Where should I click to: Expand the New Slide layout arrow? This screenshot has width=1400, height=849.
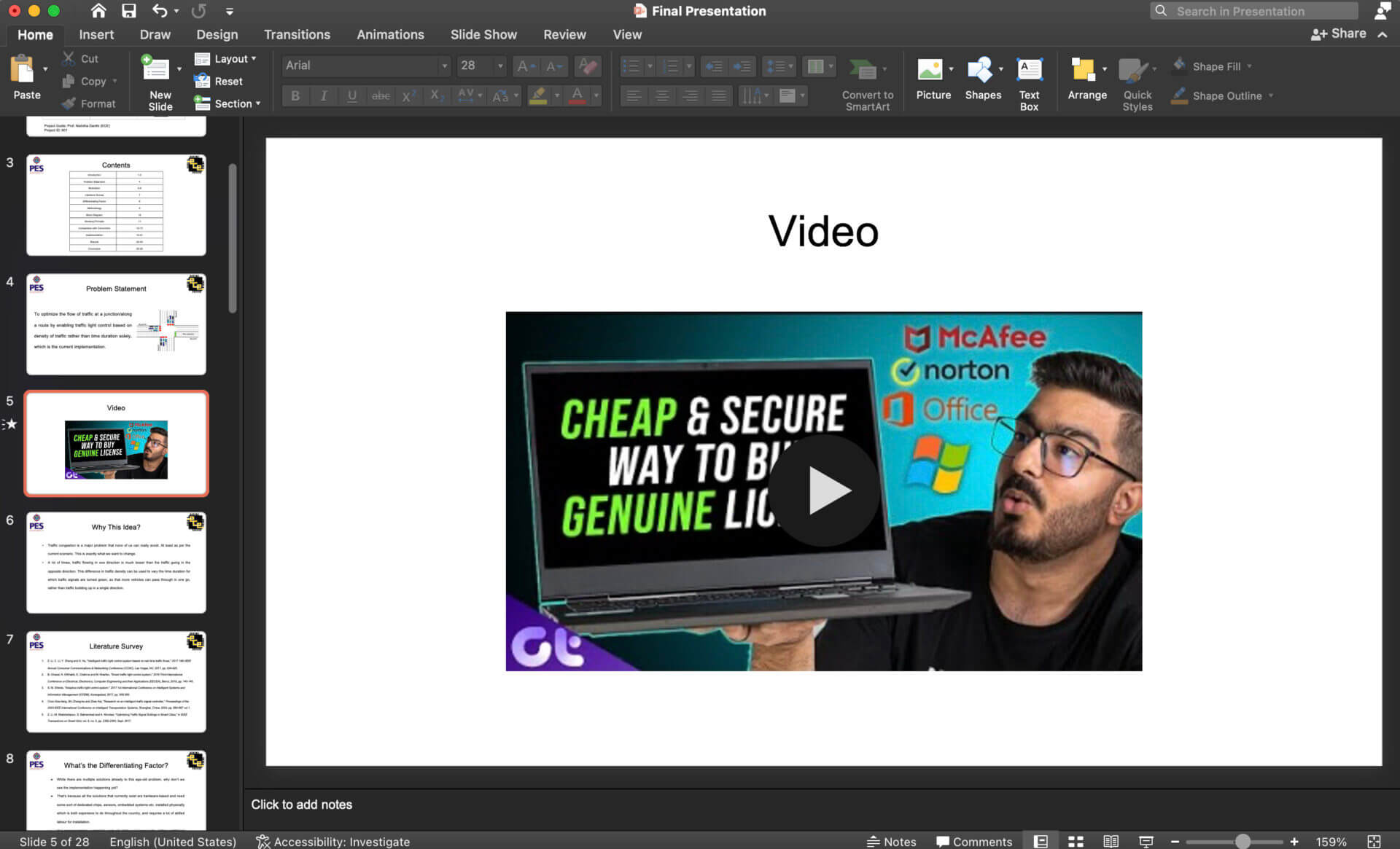(179, 69)
